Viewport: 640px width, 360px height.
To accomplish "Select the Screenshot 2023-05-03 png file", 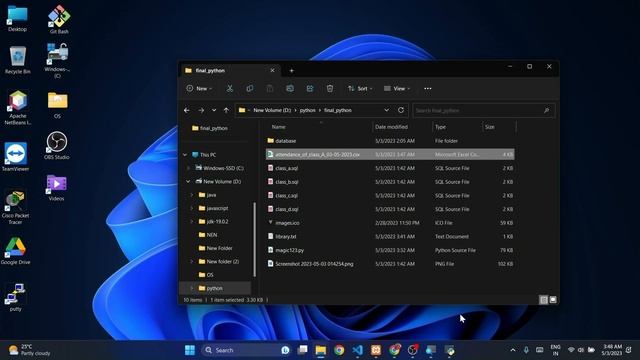I will click(x=390, y=264).
